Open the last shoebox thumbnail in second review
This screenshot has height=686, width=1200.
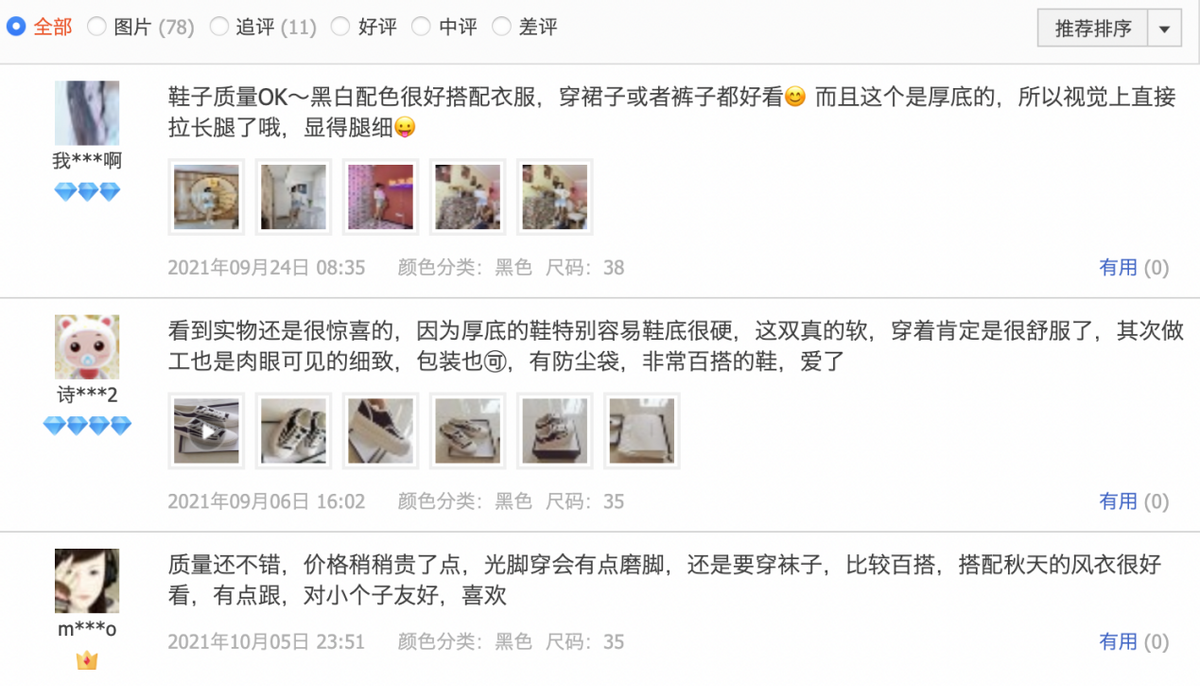[642, 431]
